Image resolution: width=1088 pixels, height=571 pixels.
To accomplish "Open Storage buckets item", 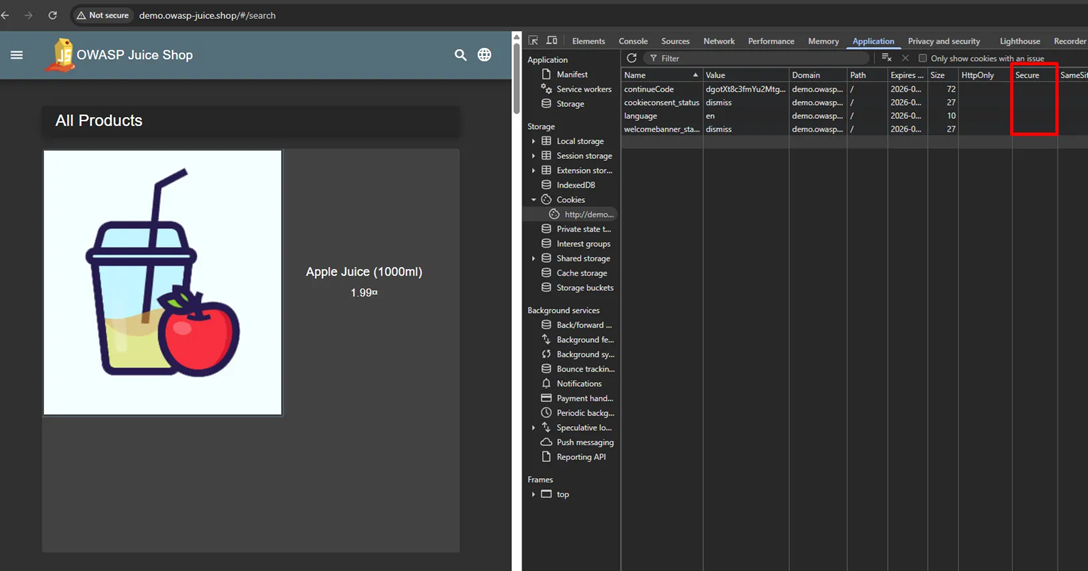I will click(584, 287).
